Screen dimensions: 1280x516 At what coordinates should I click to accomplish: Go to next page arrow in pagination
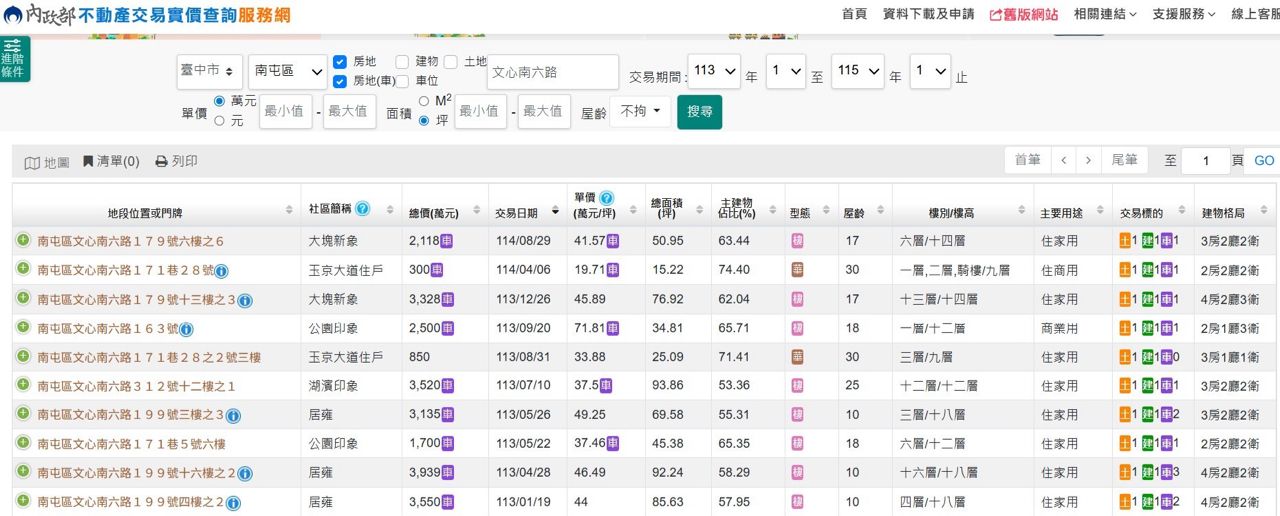[x=1088, y=160]
